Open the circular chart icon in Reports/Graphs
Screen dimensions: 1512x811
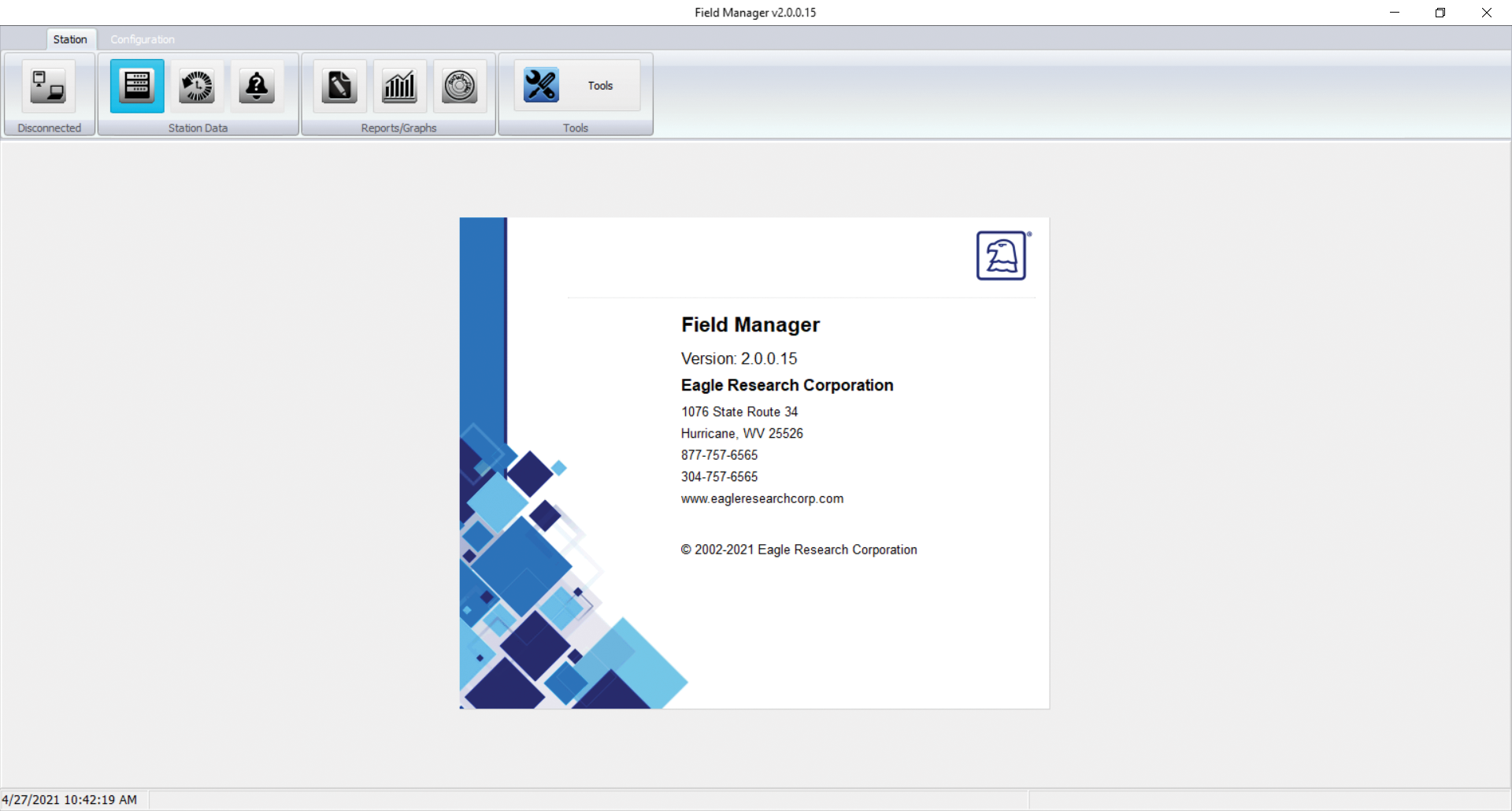pyautogui.click(x=460, y=86)
